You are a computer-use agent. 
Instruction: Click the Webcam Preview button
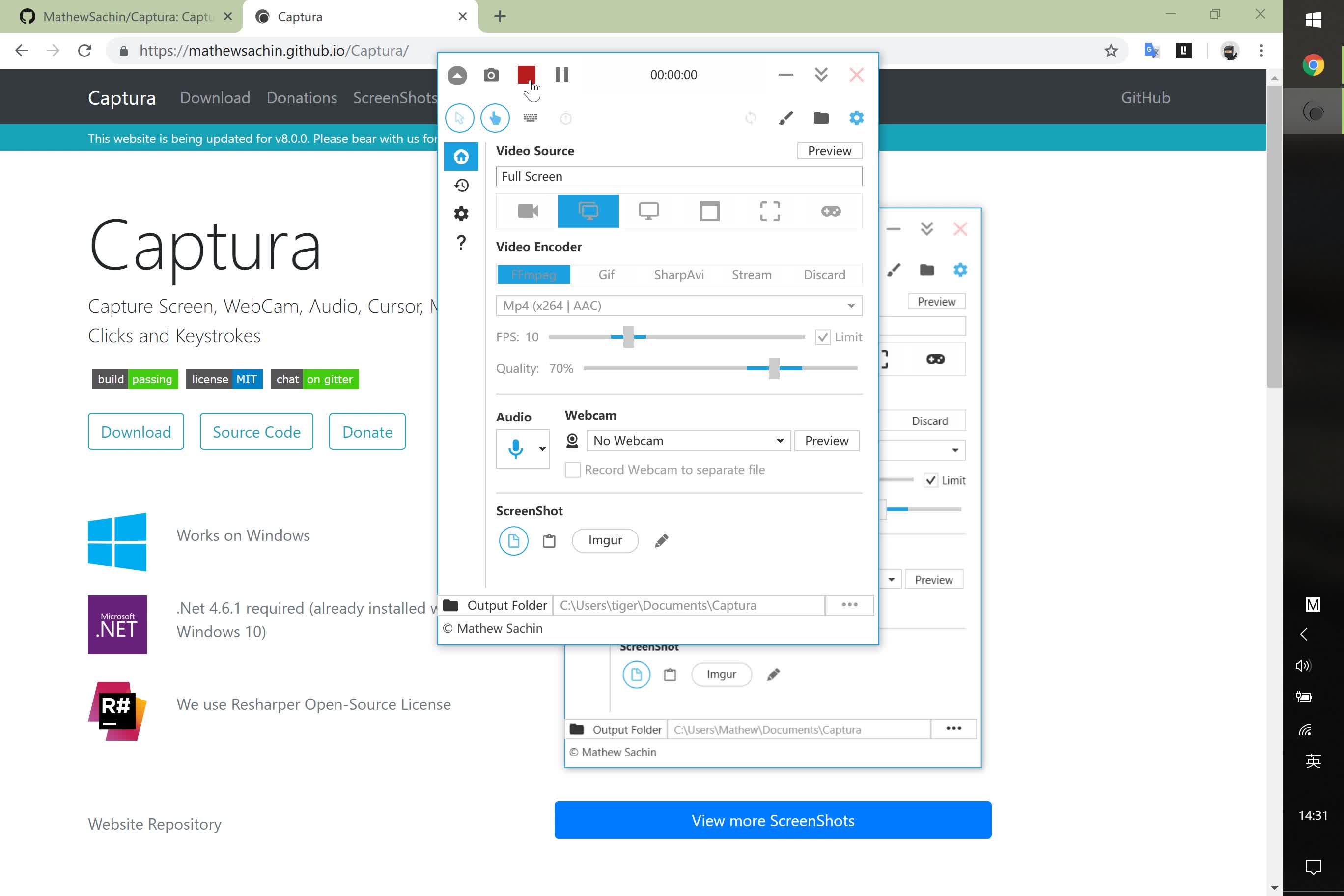pyautogui.click(x=826, y=441)
